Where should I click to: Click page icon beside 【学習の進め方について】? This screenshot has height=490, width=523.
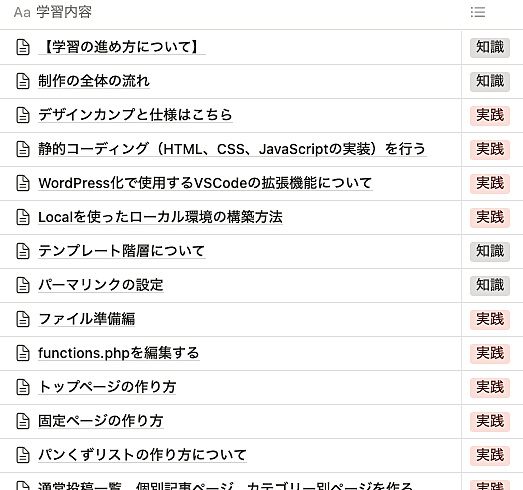coord(23,47)
